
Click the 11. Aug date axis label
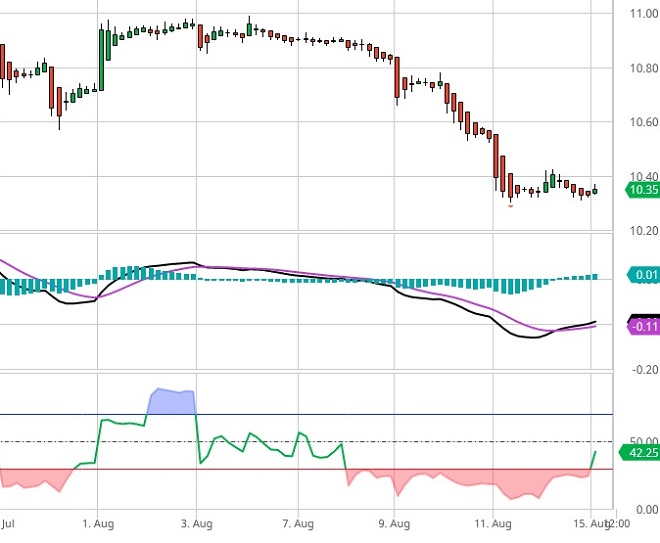pyautogui.click(x=493, y=524)
